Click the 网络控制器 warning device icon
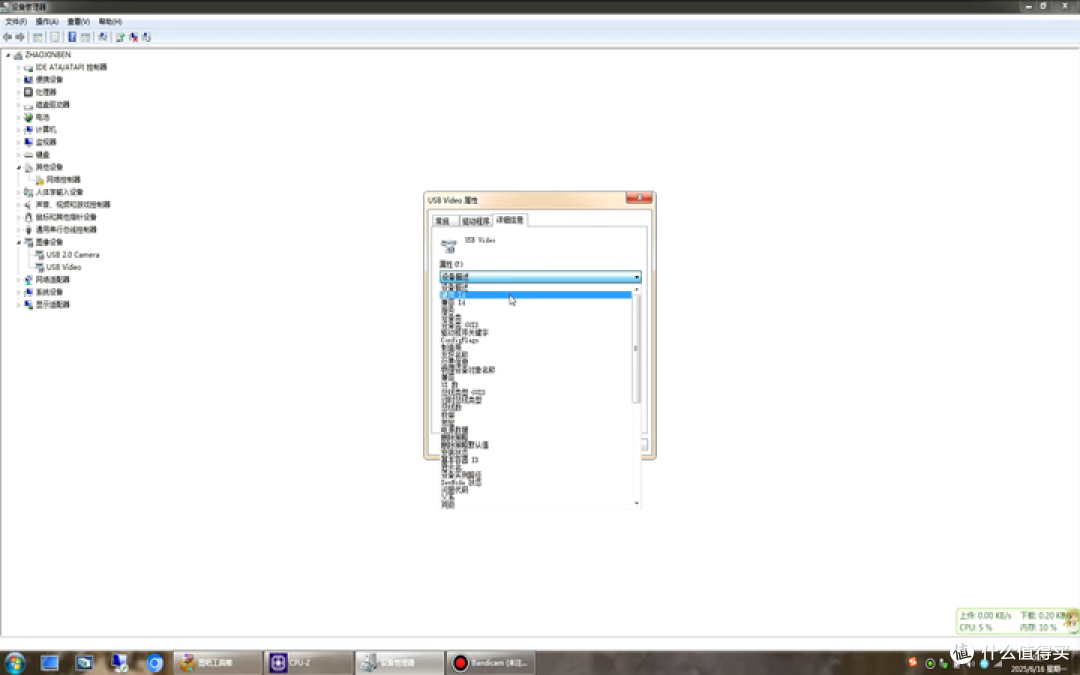 [39, 180]
